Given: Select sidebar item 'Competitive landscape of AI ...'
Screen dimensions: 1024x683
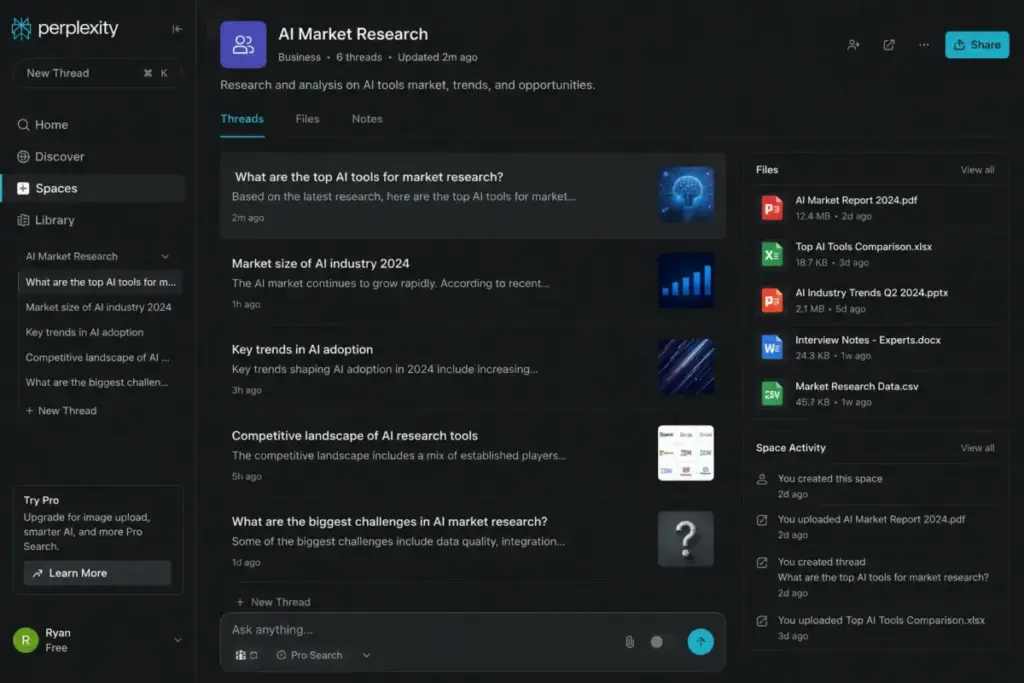Looking at the screenshot, I should coord(97,358).
